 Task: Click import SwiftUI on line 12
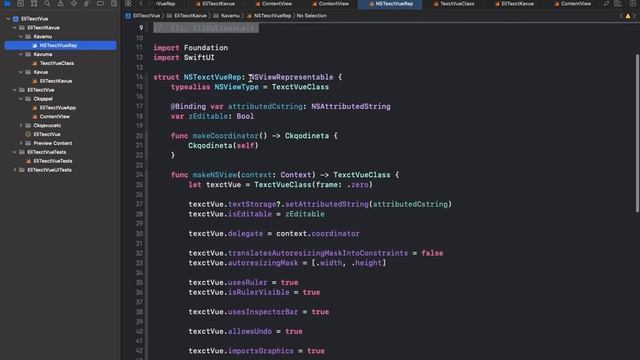(184, 58)
